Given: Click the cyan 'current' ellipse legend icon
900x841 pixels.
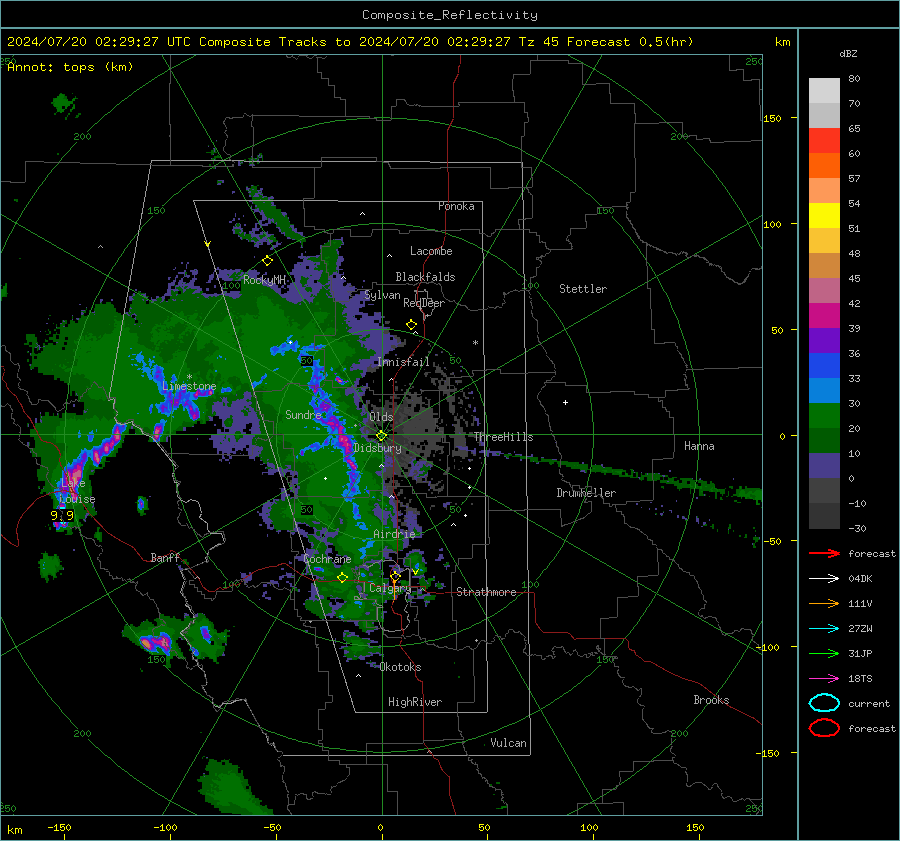Looking at the screenshot, I should coord(824,703).
